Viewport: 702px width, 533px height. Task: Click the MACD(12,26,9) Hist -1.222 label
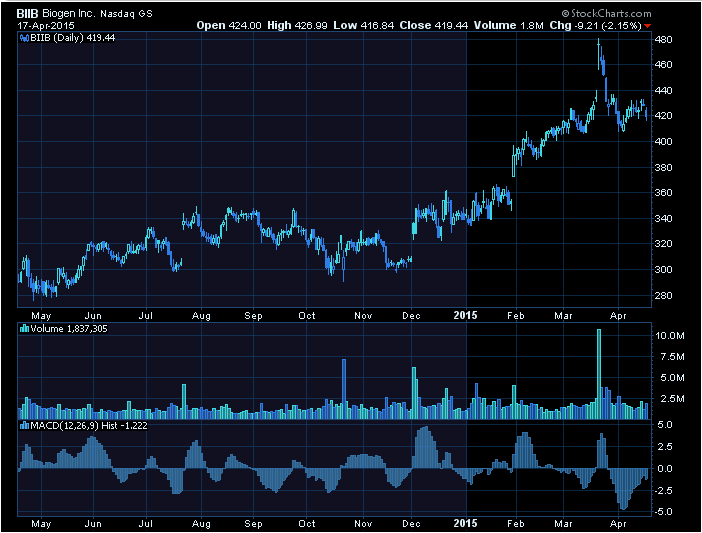tap(89, 426)
